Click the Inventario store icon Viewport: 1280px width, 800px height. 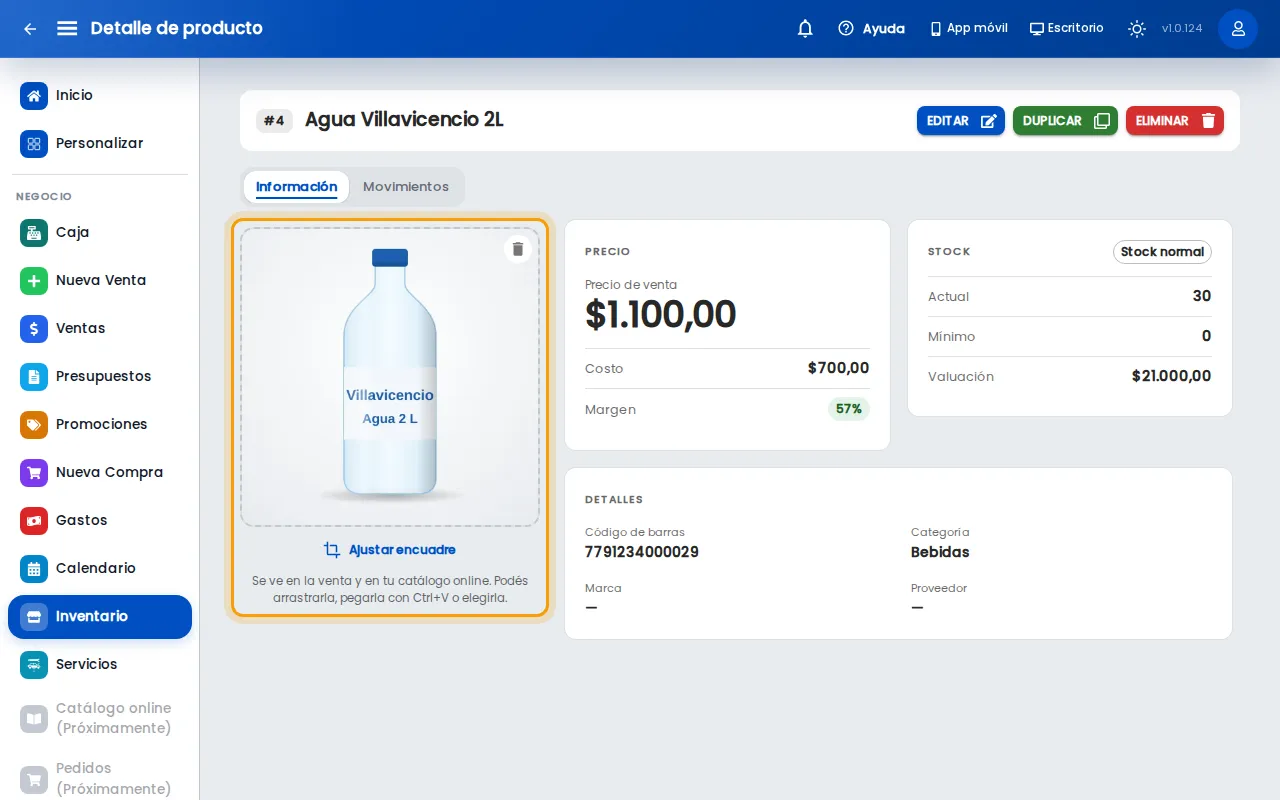tap(34, 616)
